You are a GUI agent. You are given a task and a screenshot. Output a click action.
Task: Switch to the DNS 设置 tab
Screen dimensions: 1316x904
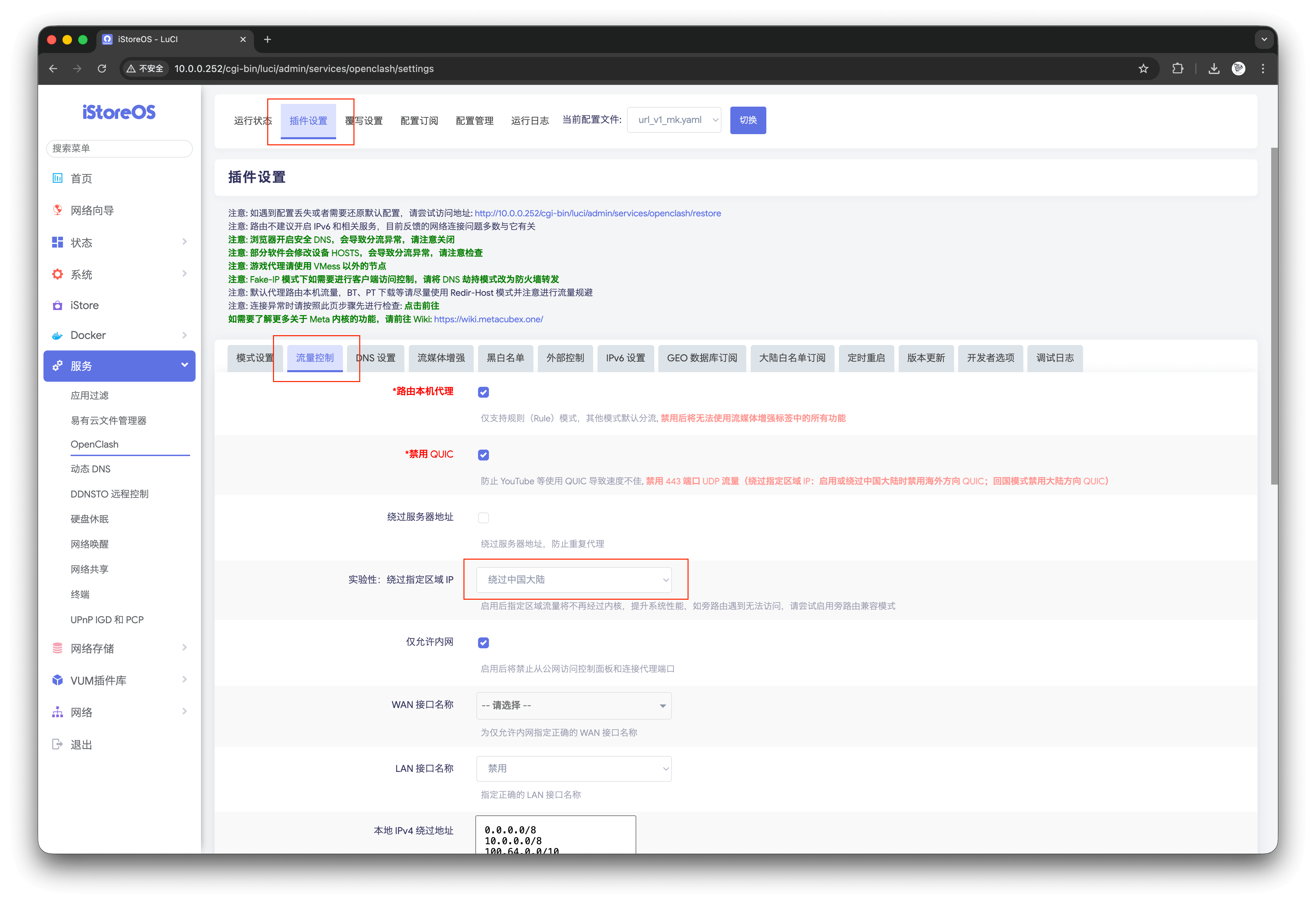tap(376, 358)
